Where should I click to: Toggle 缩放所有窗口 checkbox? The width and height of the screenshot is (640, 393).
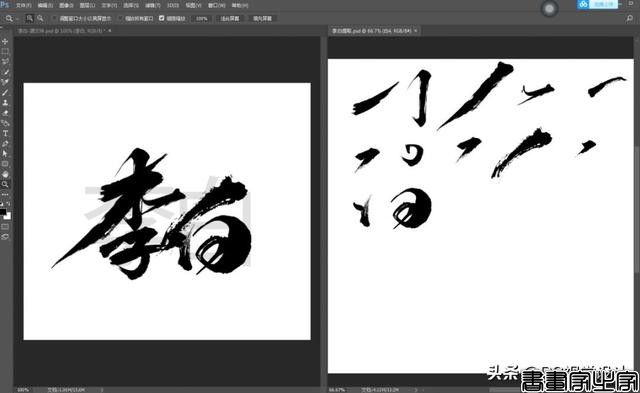click(120, 18)
